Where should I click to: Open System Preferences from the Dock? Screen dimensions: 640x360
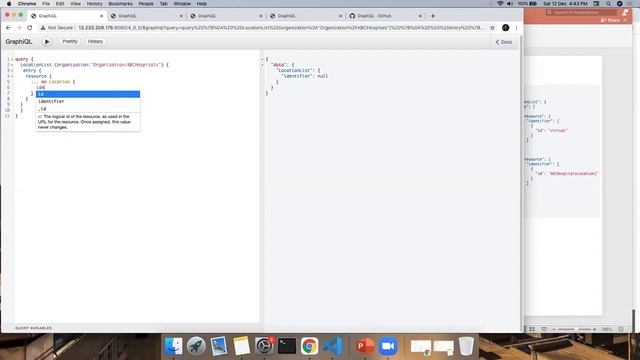[x=264, y=346]
